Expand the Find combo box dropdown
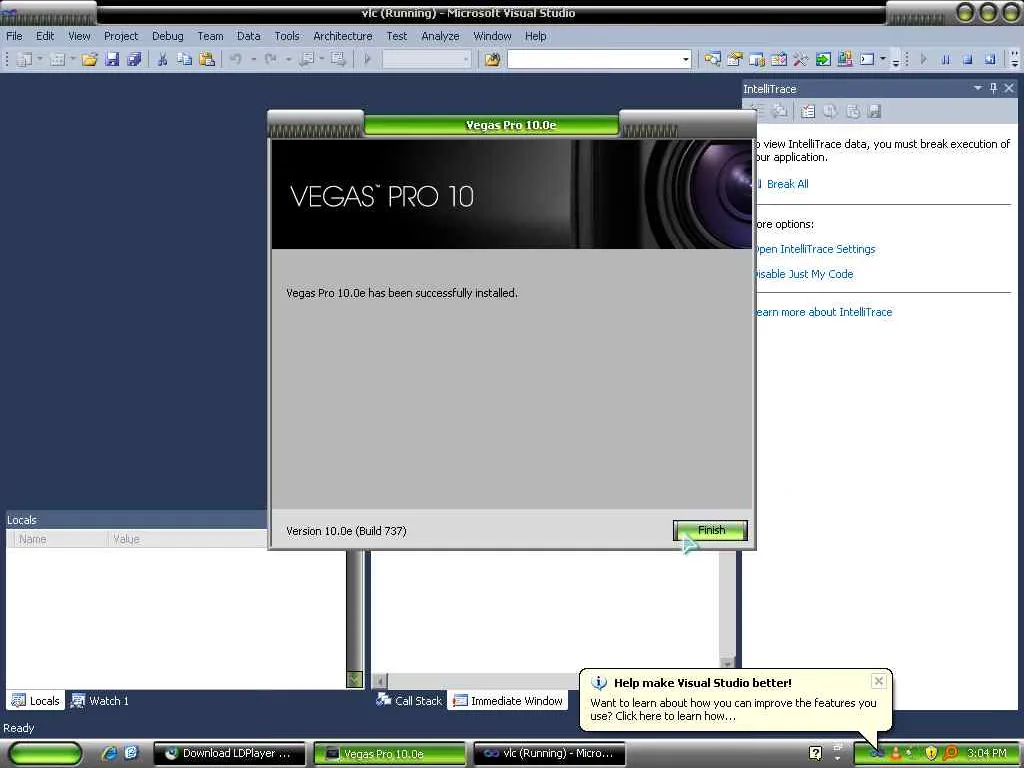This screenshot has width=1024, height=768. pyautogui.click(x=685, y=59)
